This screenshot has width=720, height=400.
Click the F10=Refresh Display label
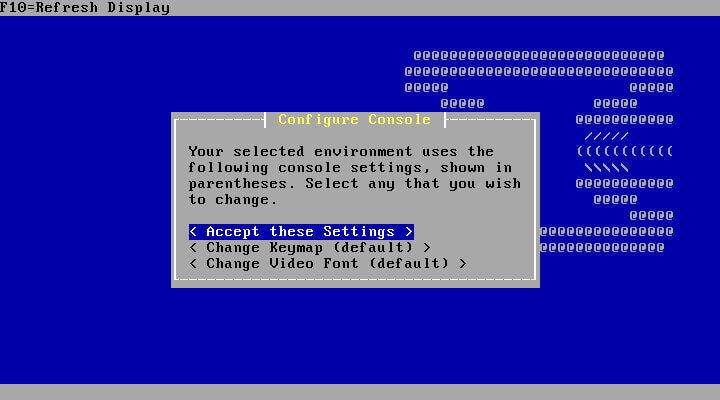click(x=85, y=8)
